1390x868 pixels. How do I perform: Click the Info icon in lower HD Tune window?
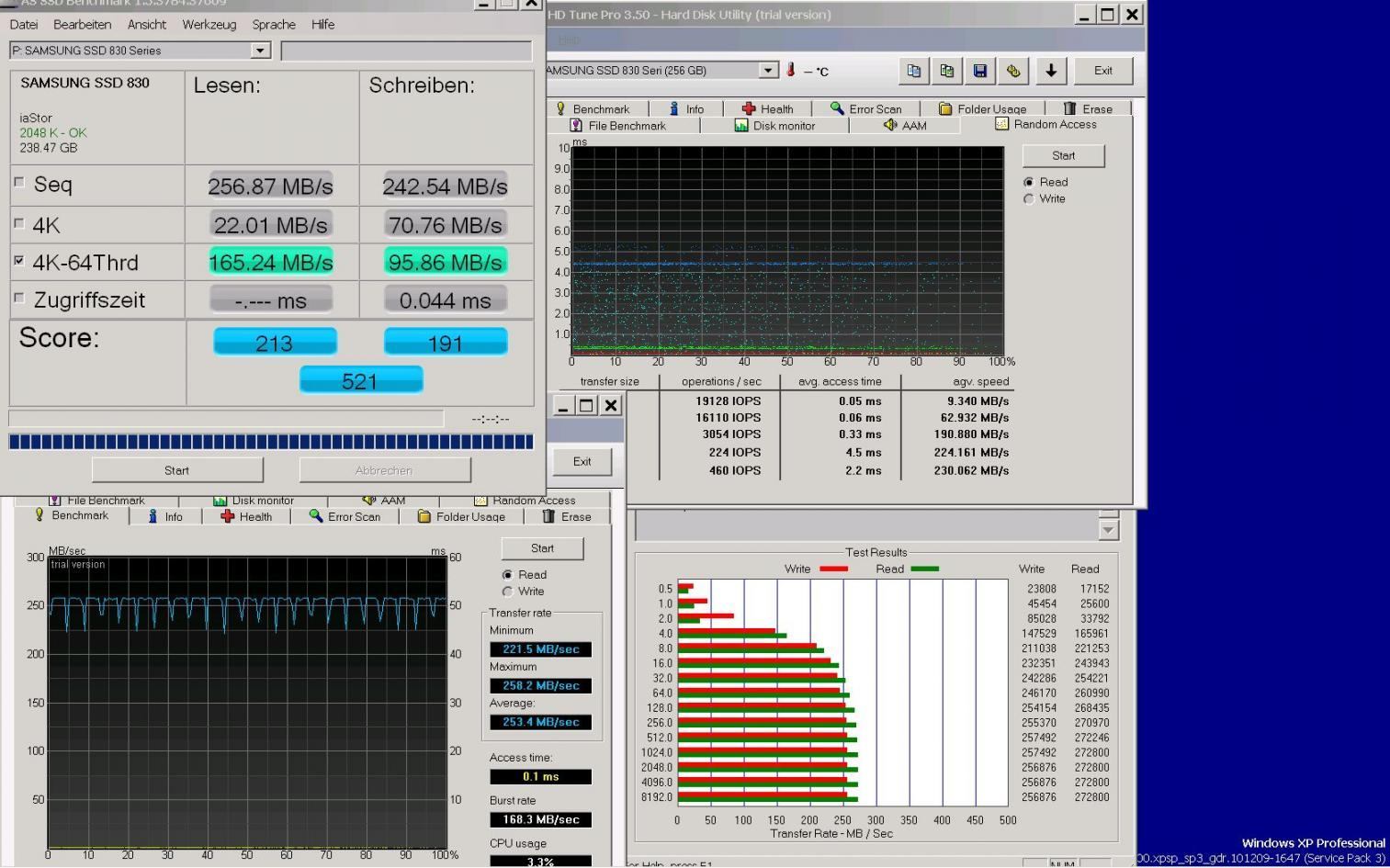(153, 516)
